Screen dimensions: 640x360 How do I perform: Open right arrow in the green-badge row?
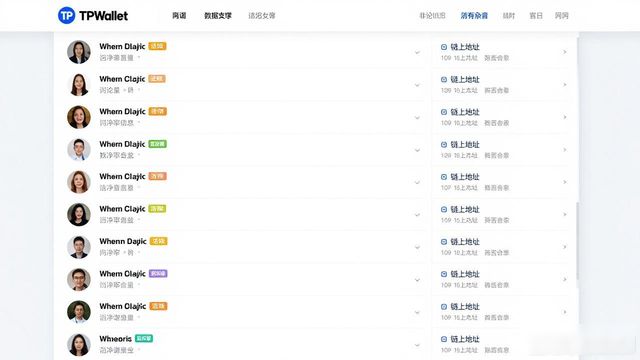[x=565, y=150]
